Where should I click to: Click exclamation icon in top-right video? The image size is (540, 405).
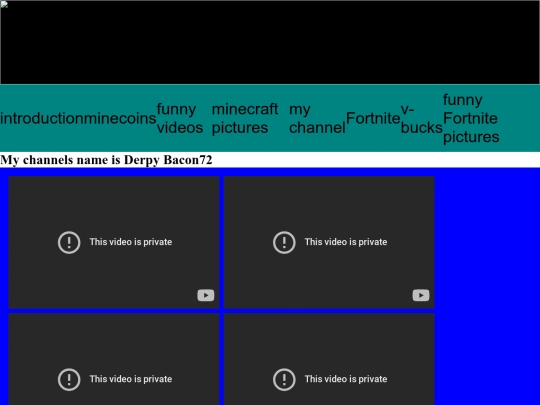(284, 242)
